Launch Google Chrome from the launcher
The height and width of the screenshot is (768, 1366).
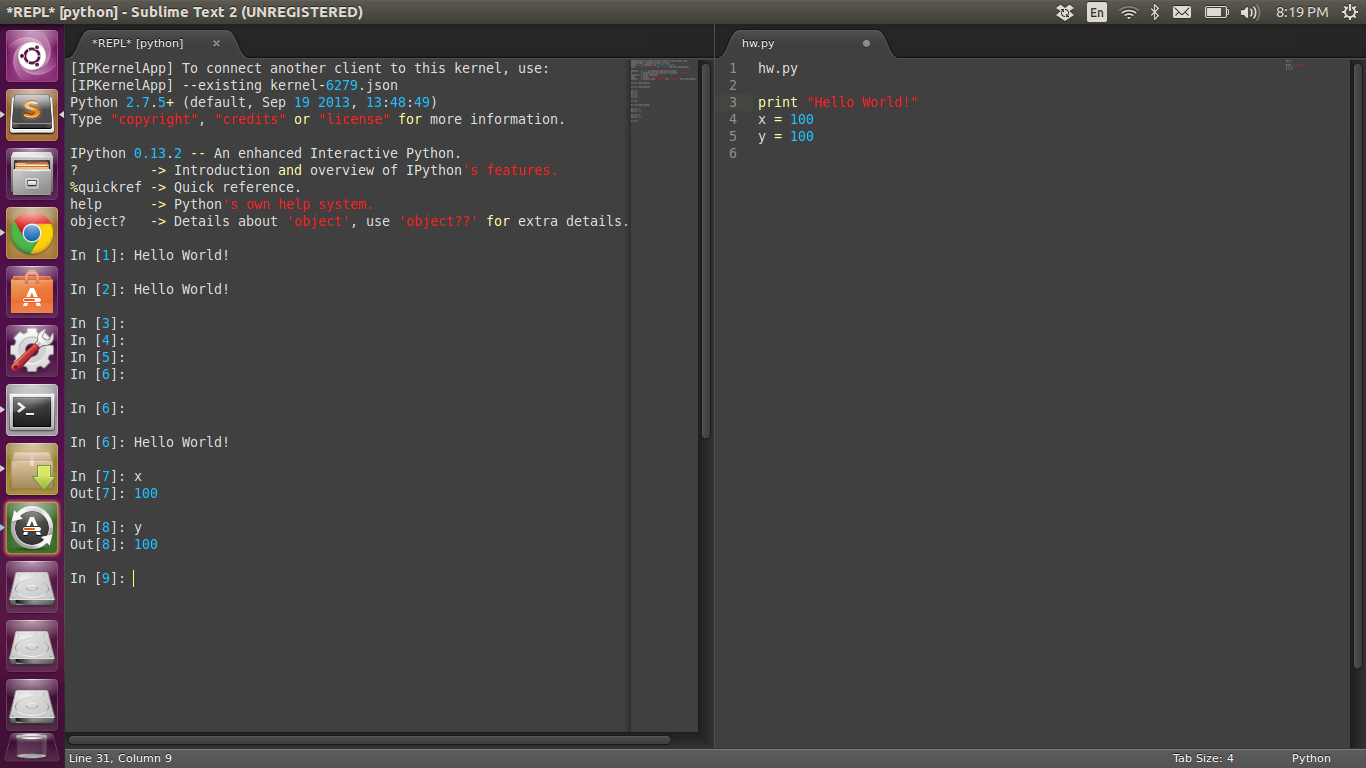pos(33,233)
